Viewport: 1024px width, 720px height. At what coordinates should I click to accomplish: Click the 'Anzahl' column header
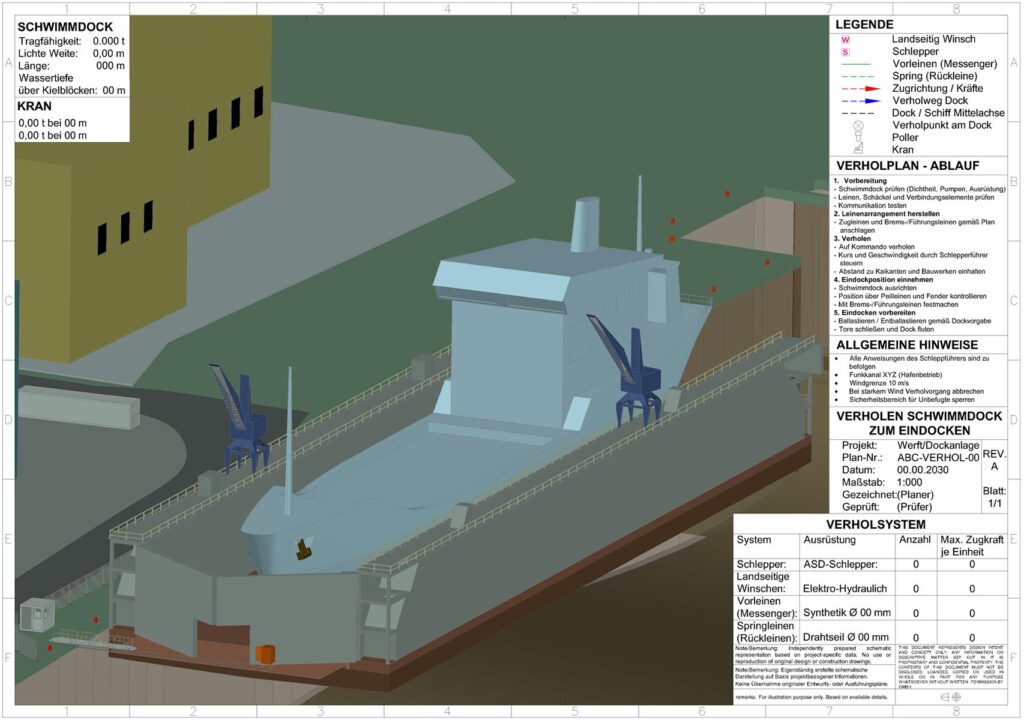(x=915, y=540)
